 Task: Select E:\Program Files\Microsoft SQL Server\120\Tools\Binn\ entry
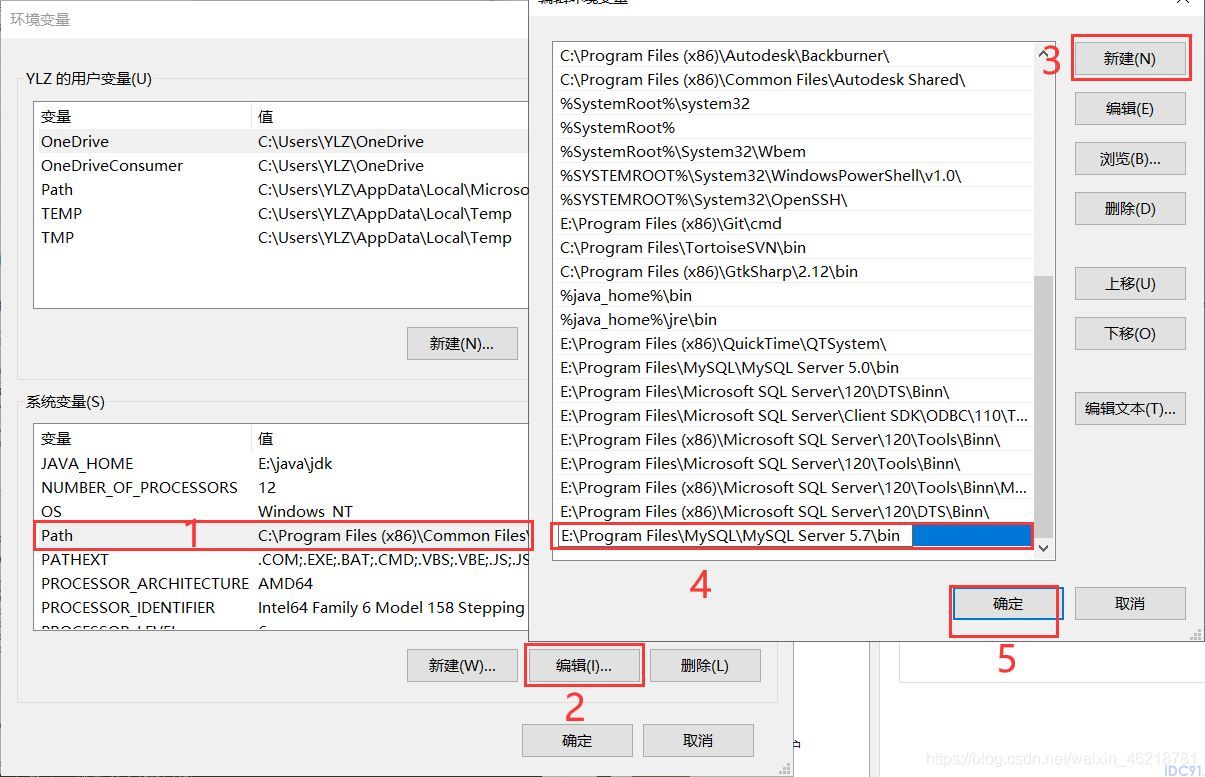pyautogui.click(x=794, y=464)
